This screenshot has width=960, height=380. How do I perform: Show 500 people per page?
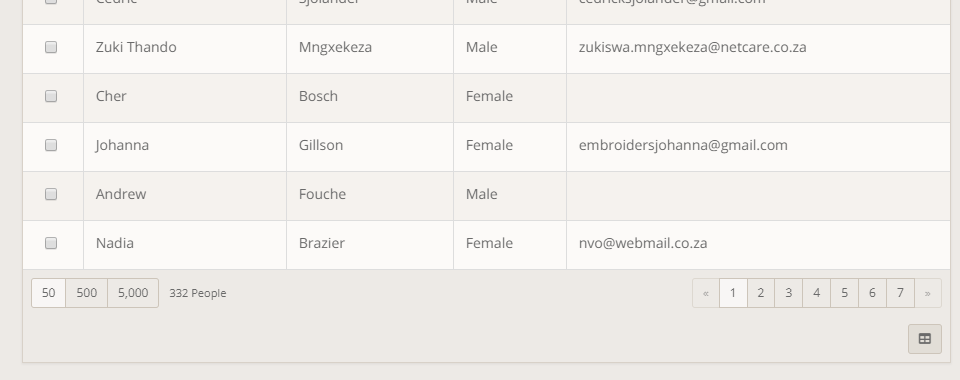(86, 293)
